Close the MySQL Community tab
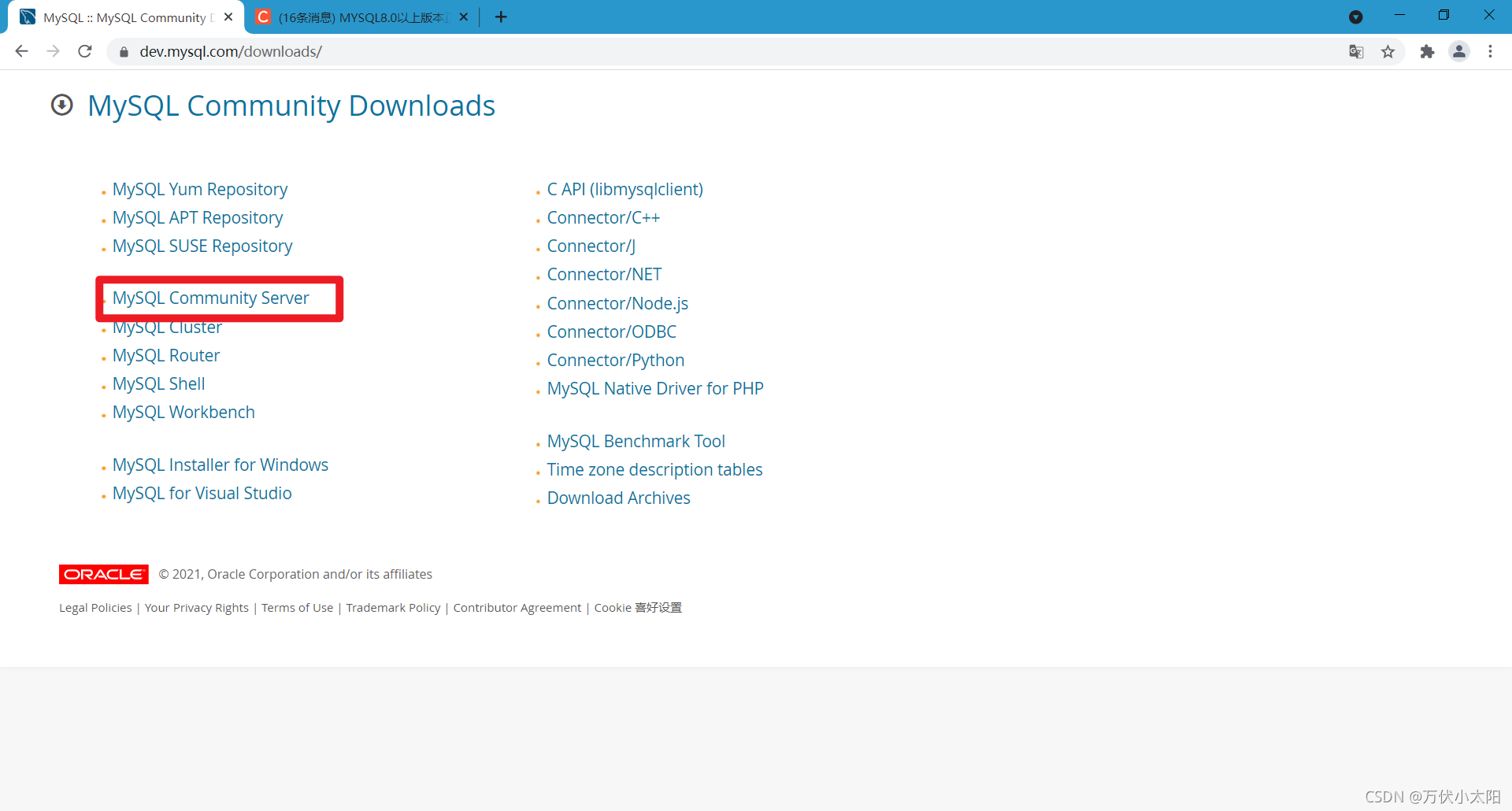The image size is (1512, 811). click(x=228, y=17)
